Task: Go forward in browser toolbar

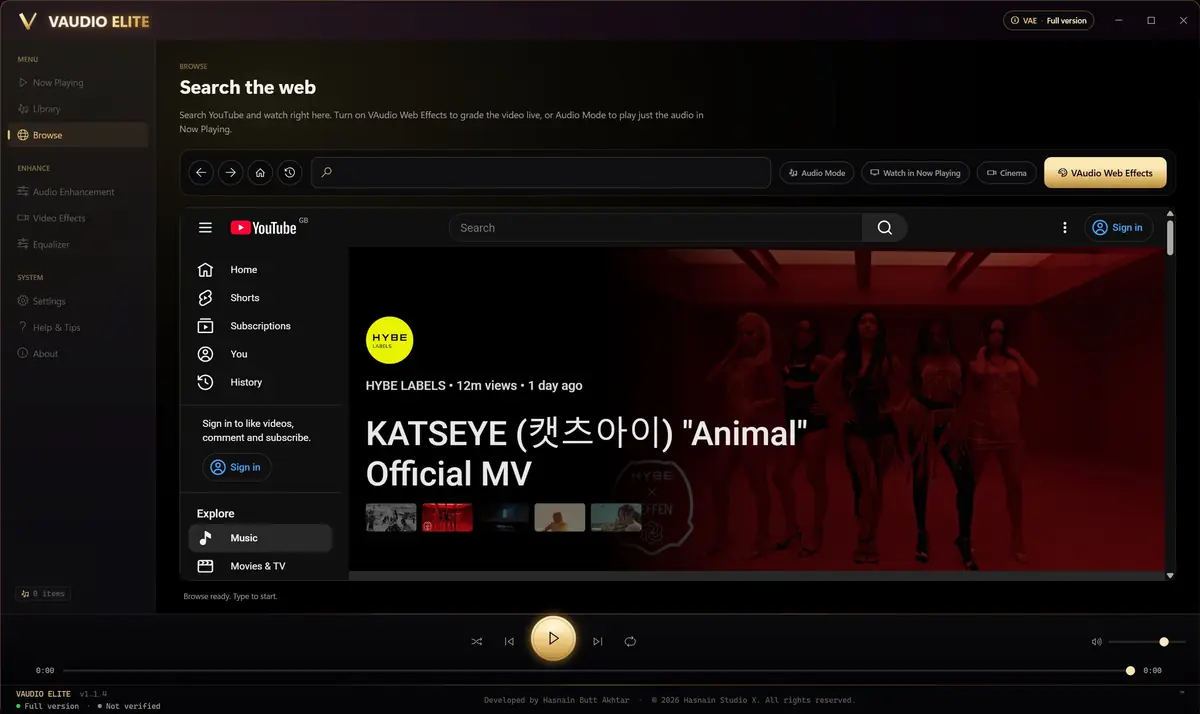Action: (230, 173)
